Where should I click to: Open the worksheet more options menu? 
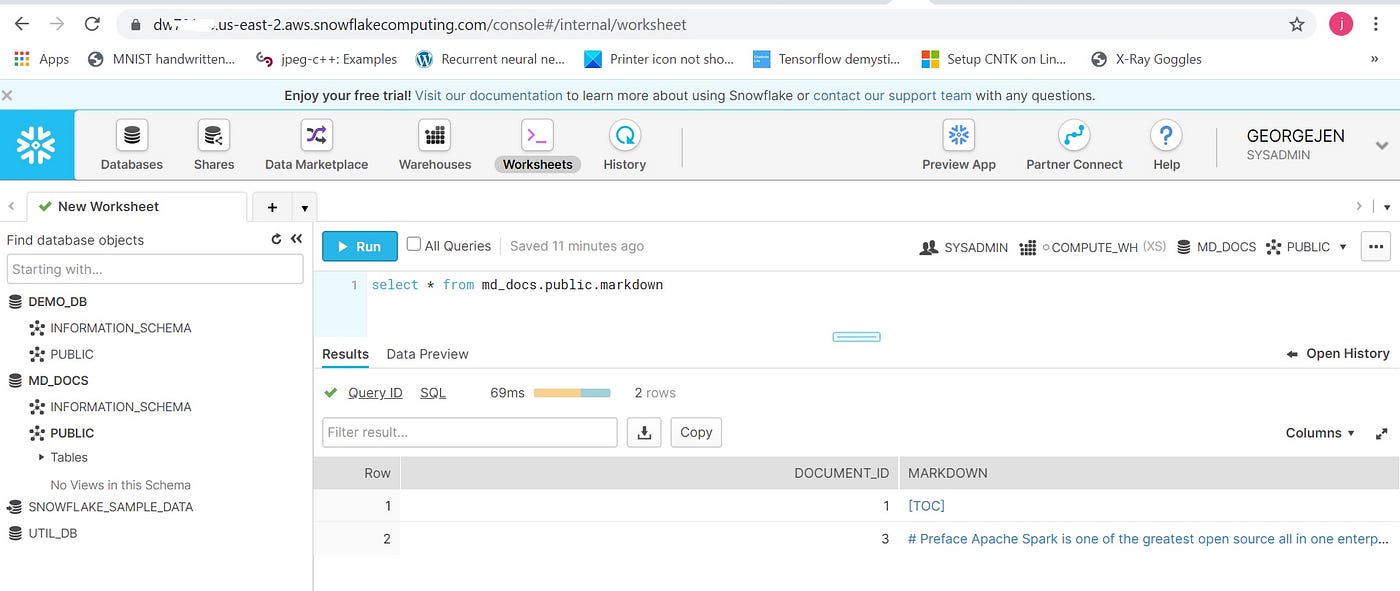pyautogui.click(x=1376, y=246)
